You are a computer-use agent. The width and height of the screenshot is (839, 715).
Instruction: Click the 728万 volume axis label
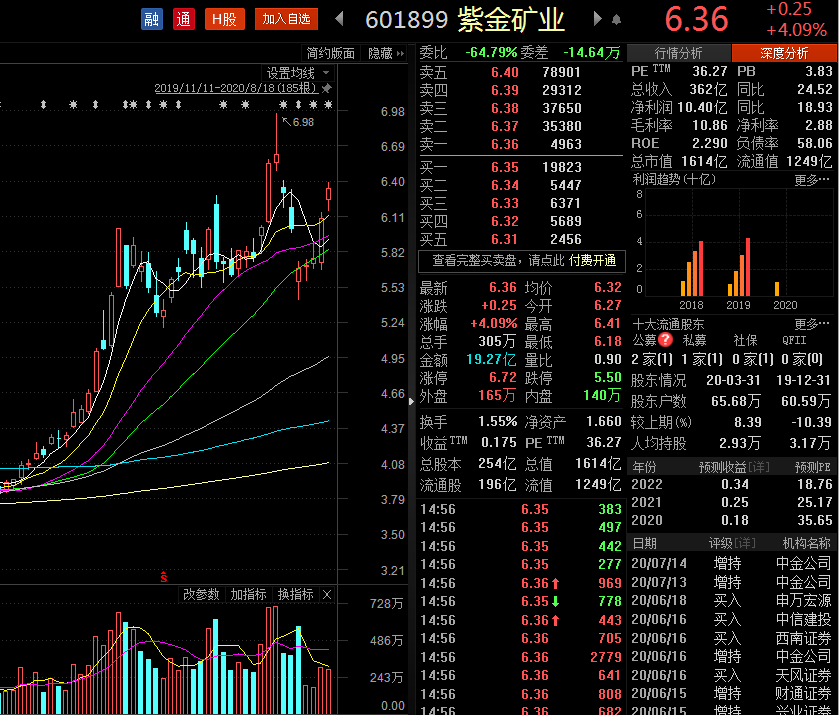click(386, 604)
